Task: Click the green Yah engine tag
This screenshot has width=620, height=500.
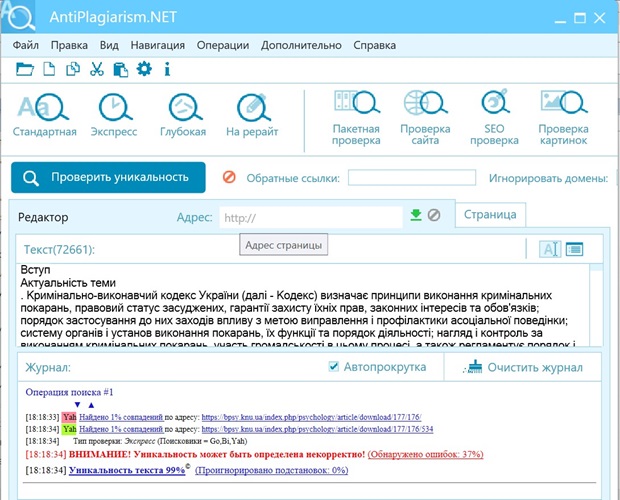Action: coord(69,429)
